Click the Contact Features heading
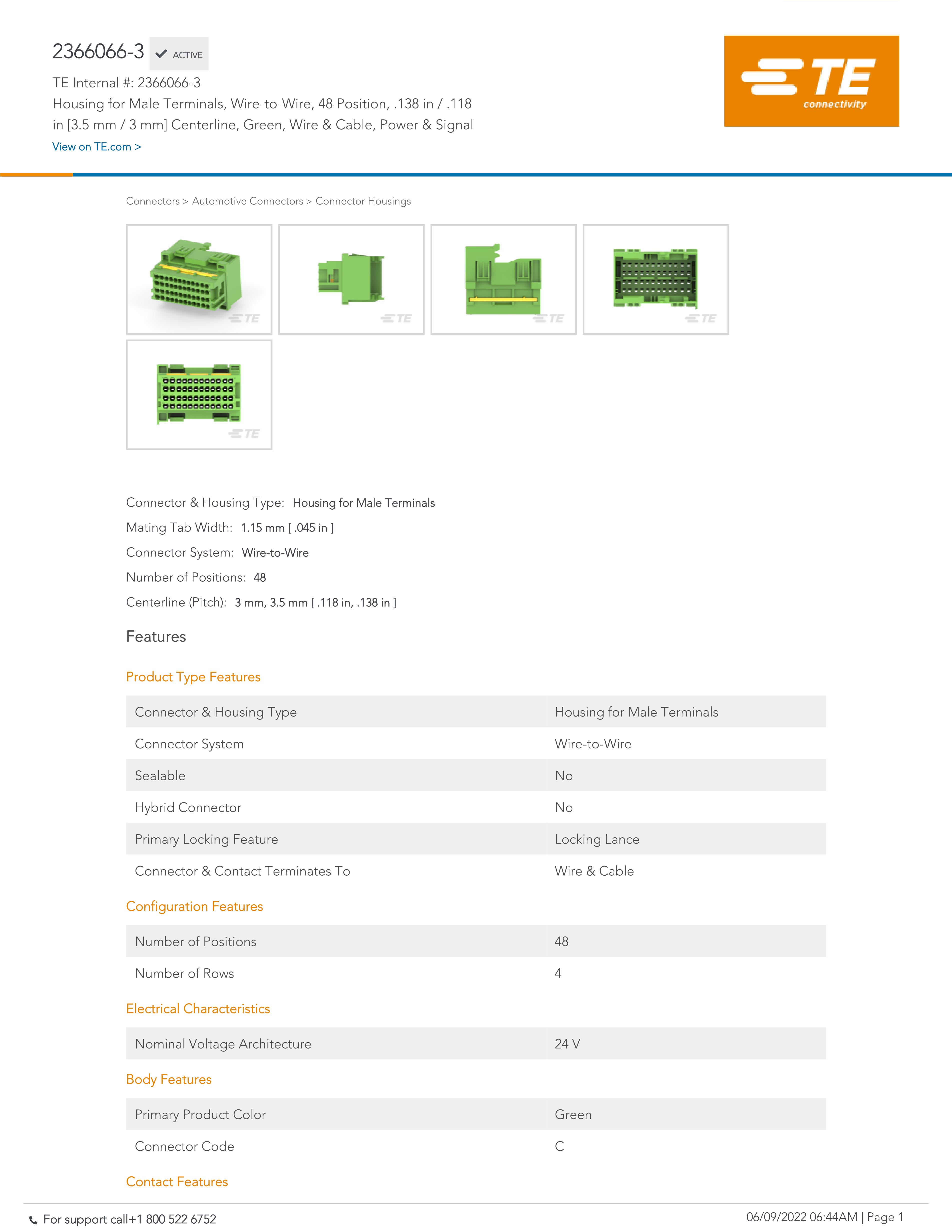The width and height of the screenshot is (952, 1232). (176, 1182)
